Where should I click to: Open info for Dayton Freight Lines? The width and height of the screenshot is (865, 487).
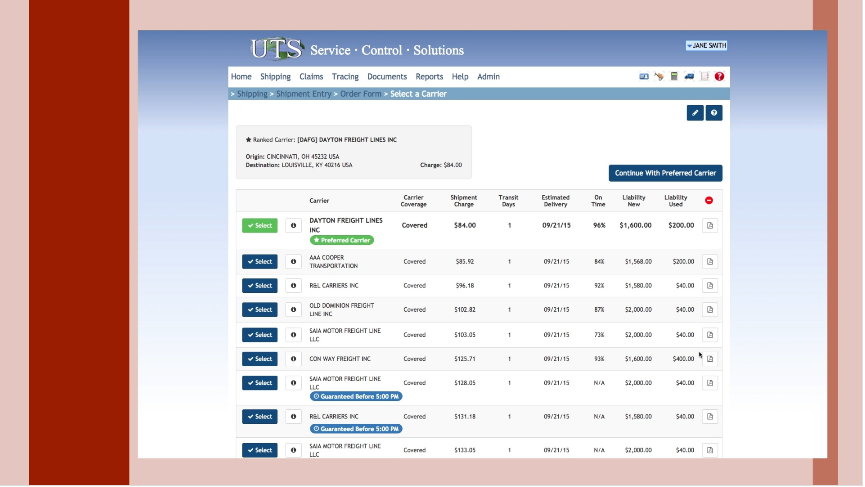pyautogui.click(x=293, y=226)
